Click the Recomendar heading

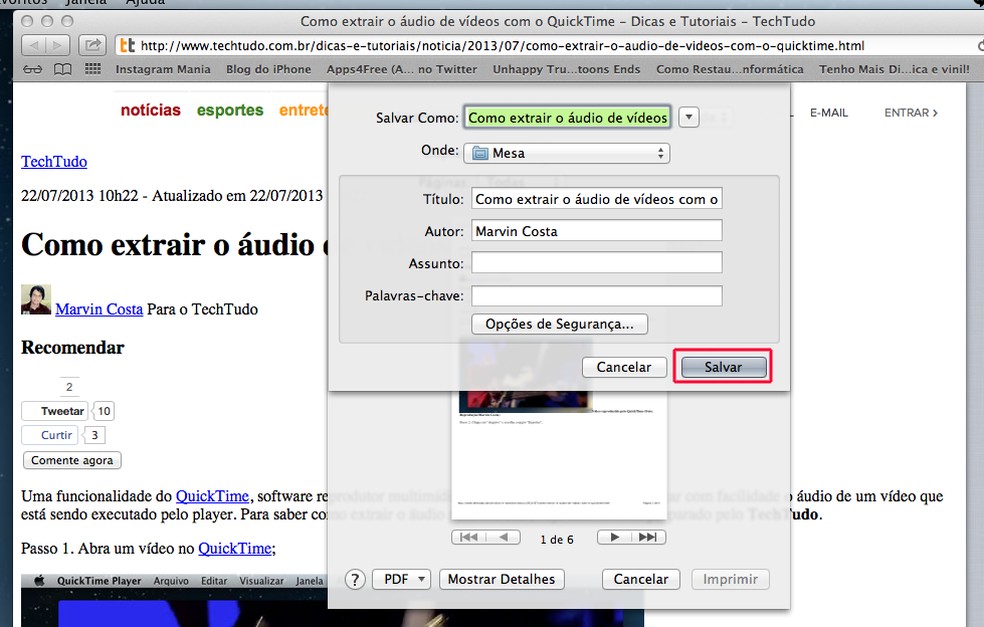click(73, 347)
